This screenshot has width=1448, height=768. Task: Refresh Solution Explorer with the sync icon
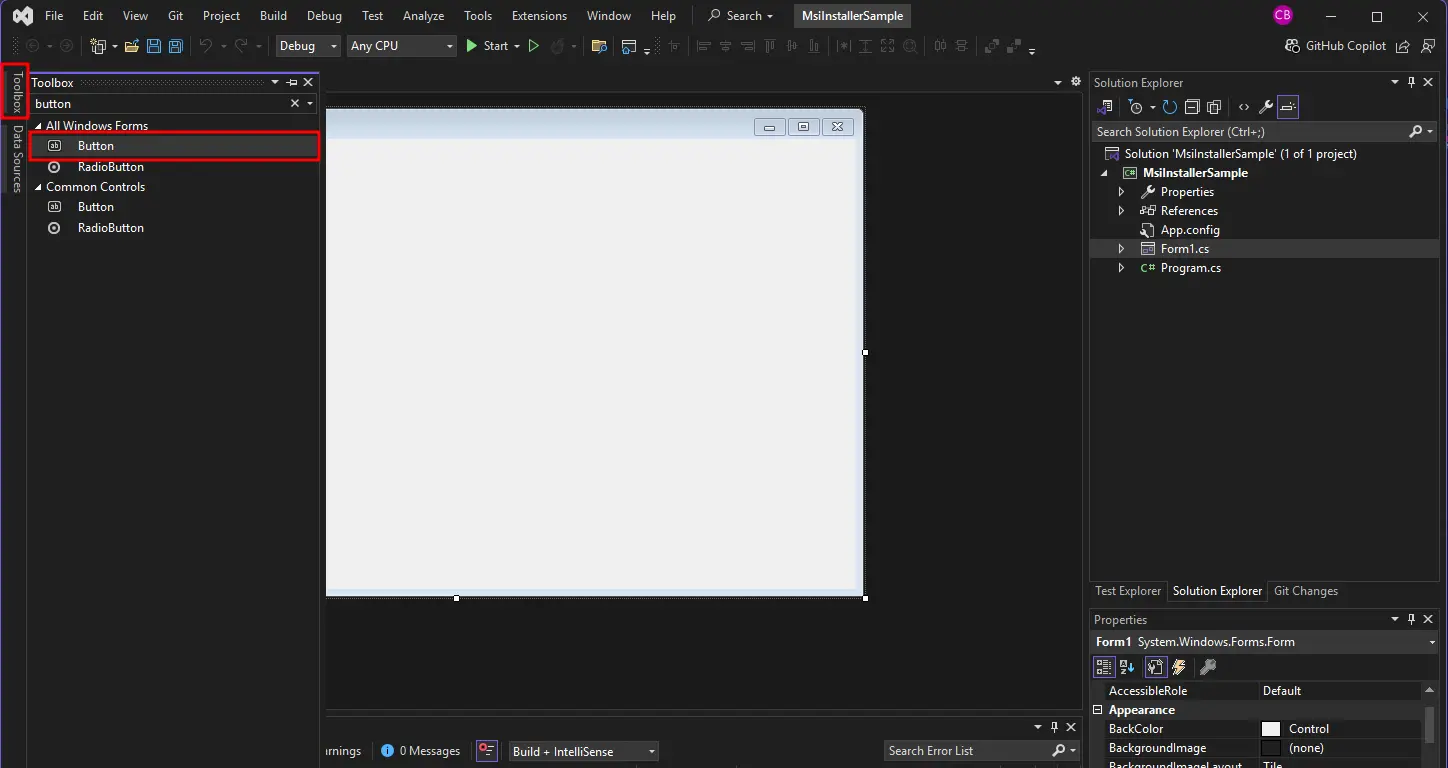coord(1169,107)
